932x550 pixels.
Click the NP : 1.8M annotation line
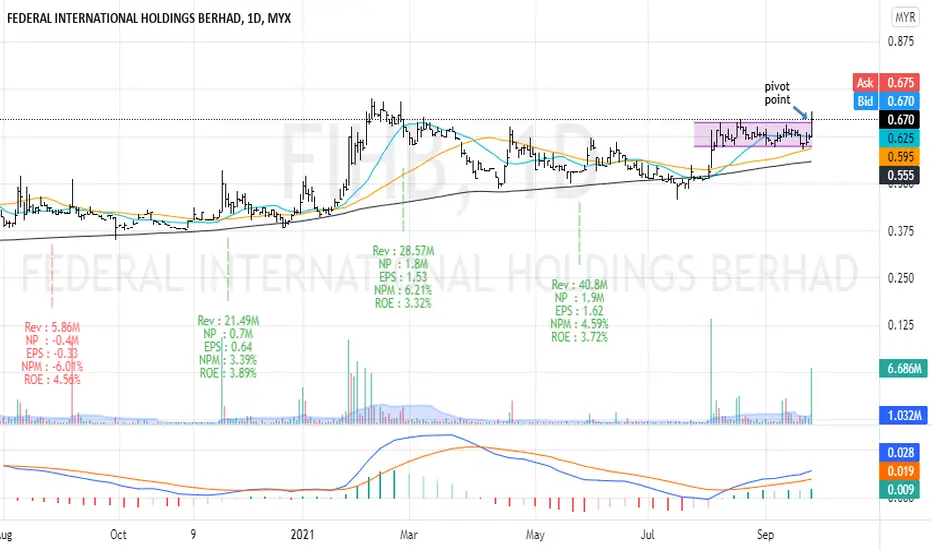(403, 264)
